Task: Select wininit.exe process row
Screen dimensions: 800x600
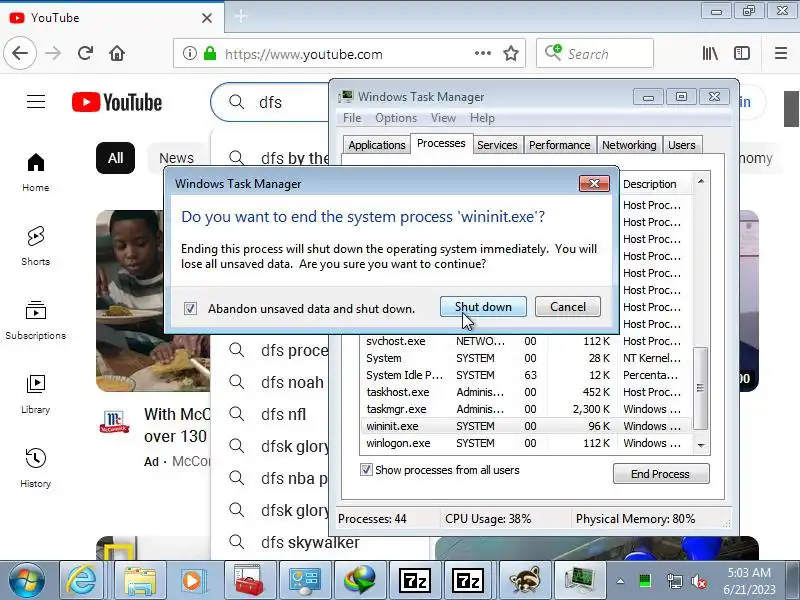Action: [527, 426]
